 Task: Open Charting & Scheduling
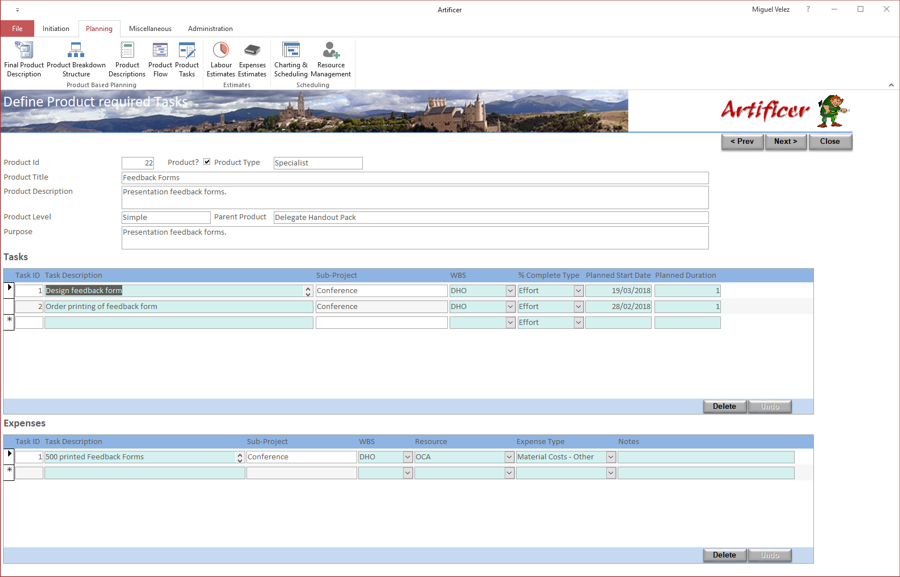point(290,59)
